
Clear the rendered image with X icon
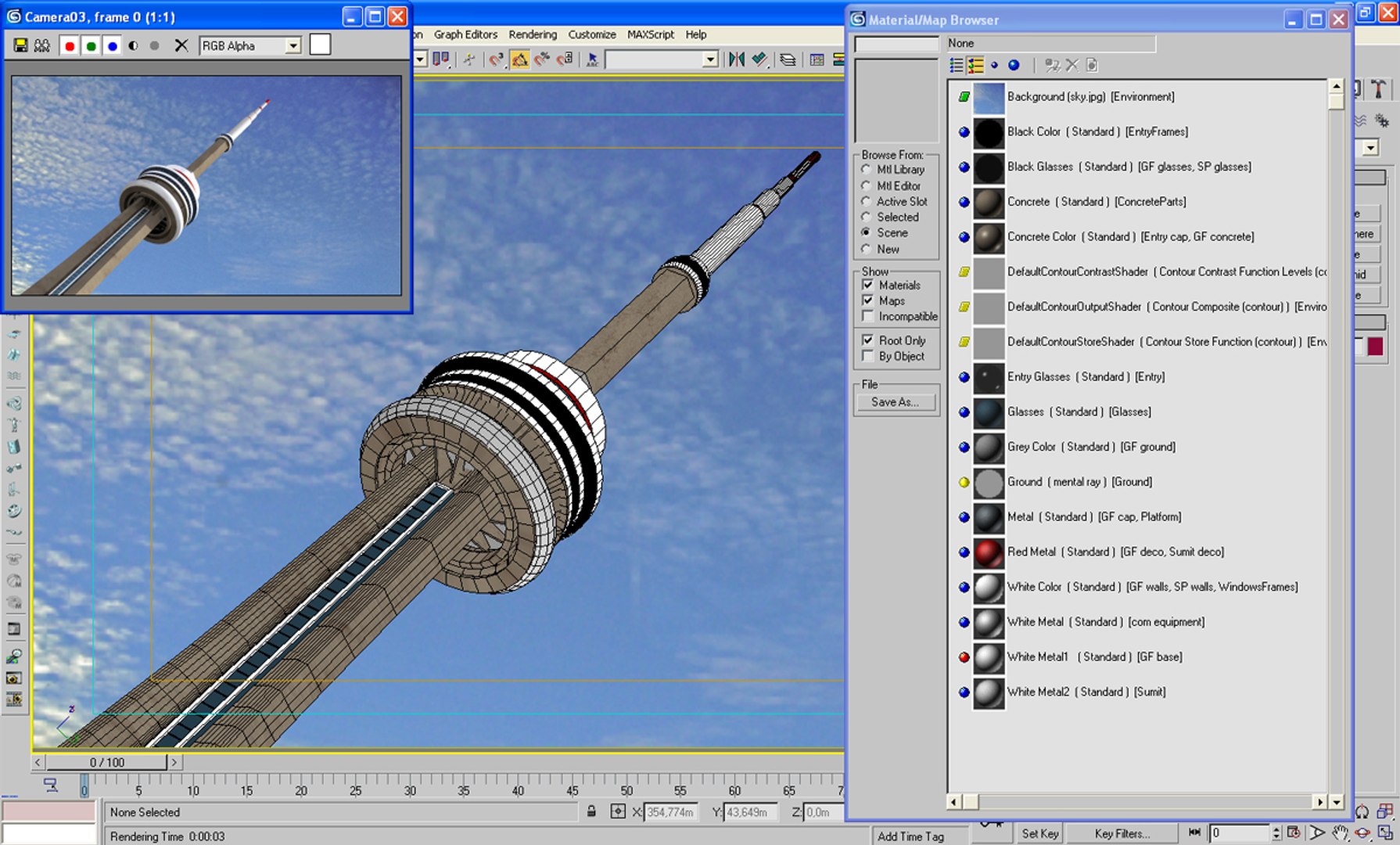click(181, 45)
